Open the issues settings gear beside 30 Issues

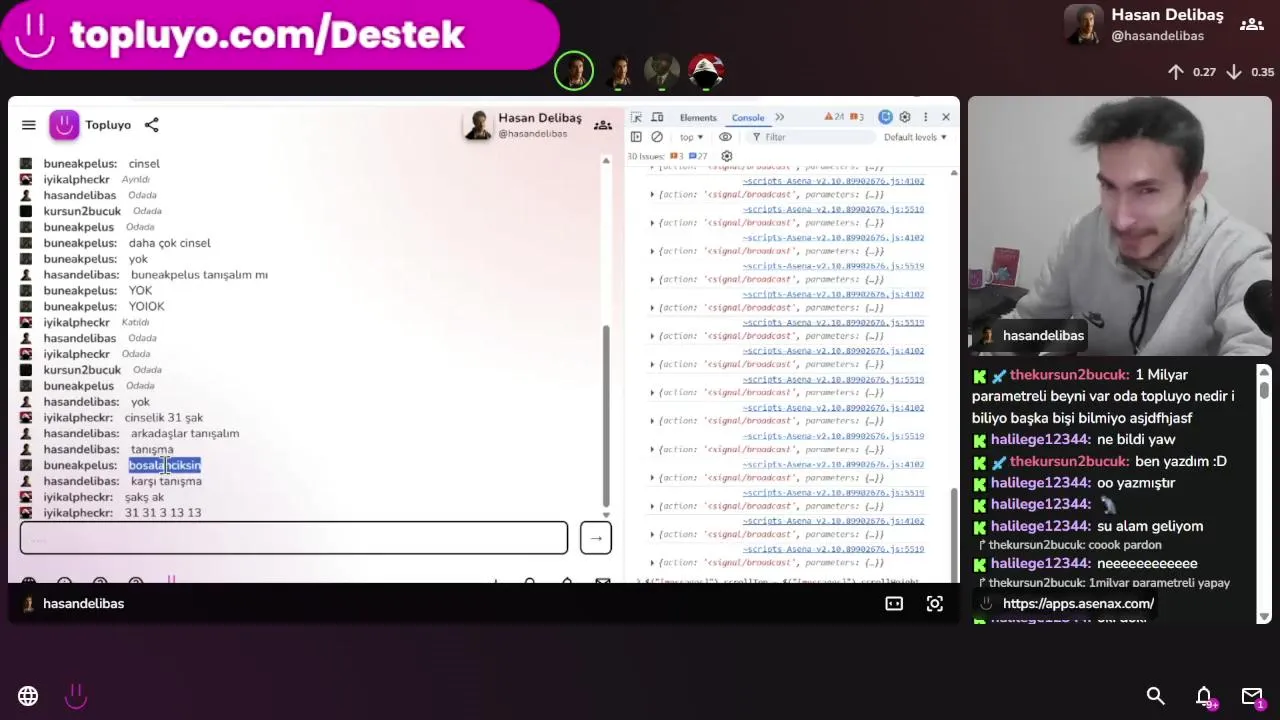click(x=727, y=156)
